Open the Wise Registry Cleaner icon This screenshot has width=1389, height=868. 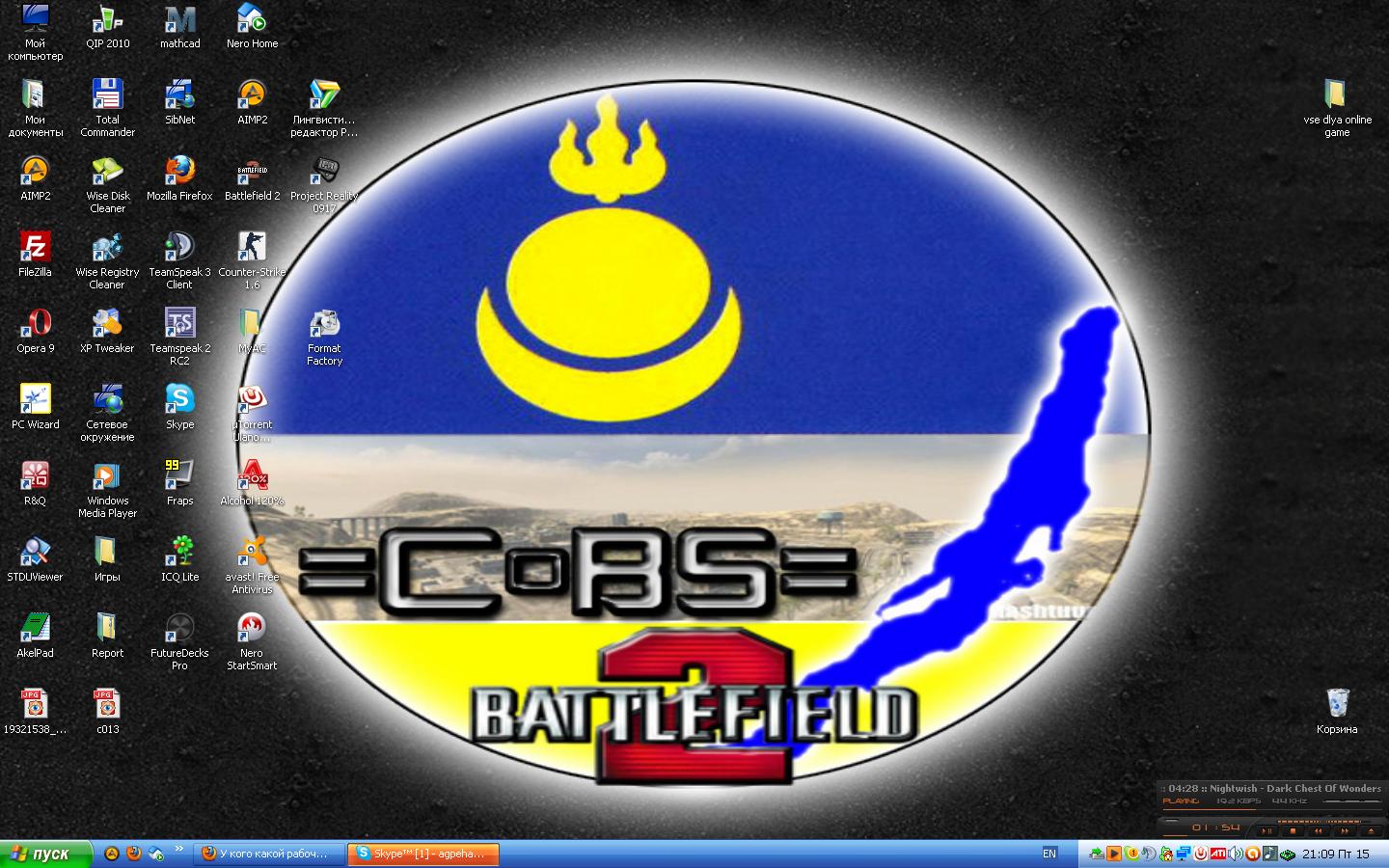[x=107, y=260]
